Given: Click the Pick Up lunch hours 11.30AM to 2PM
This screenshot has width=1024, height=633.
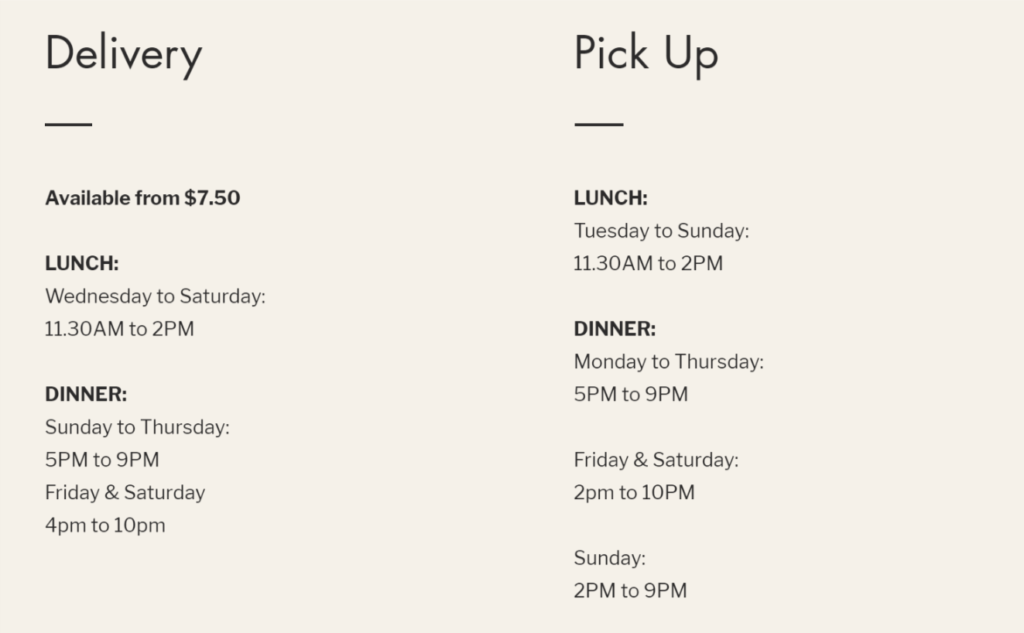Looking at the screenshot, I should click(648, 264).
